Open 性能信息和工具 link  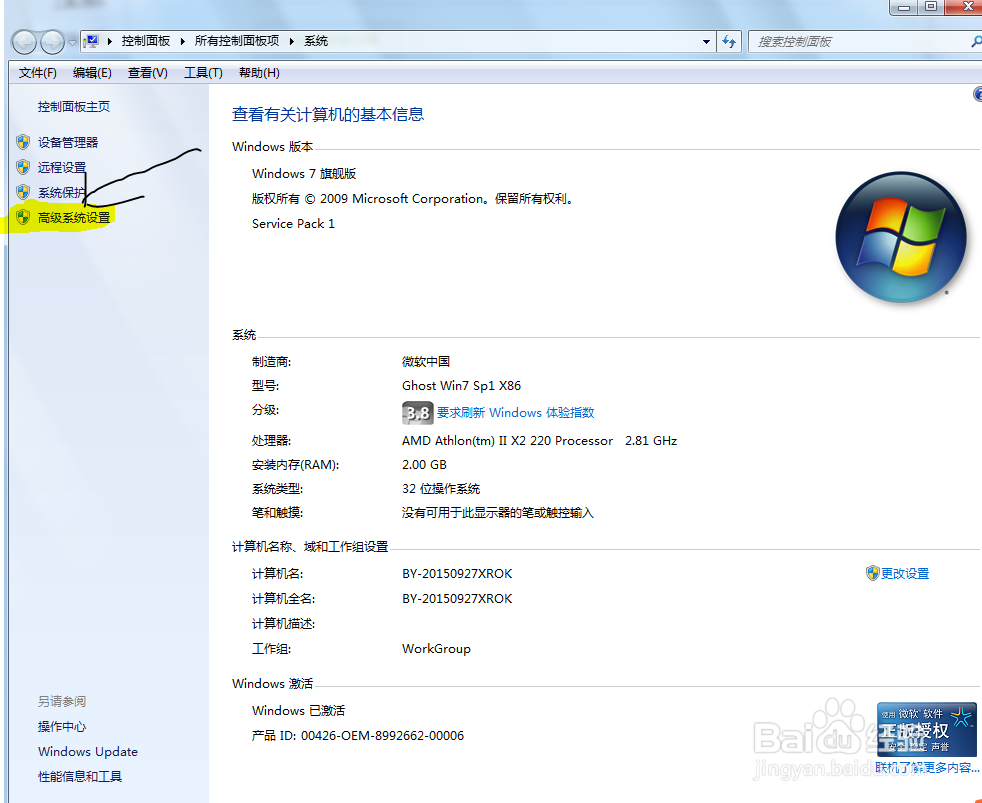(80, 777)
